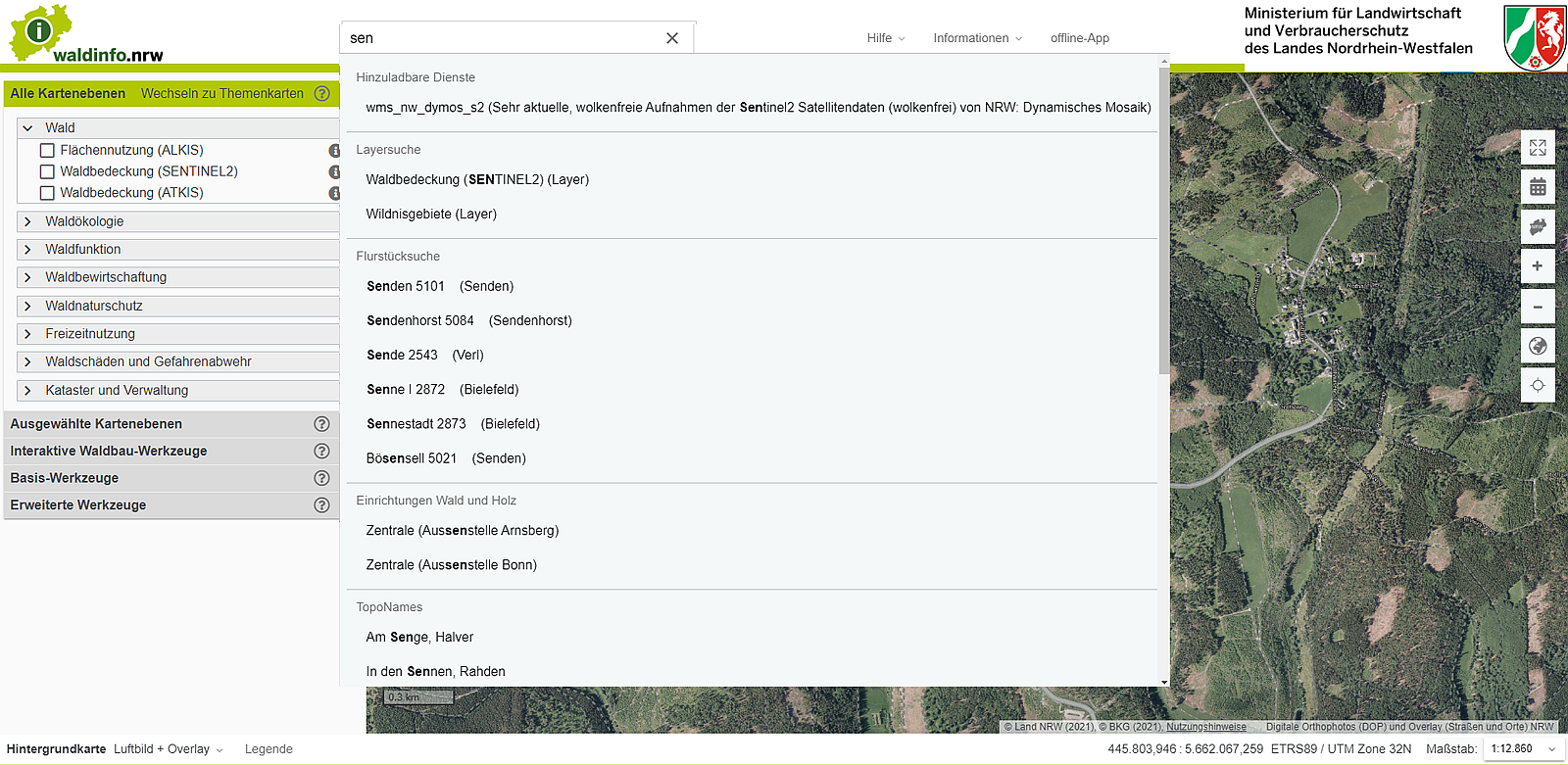Click the fullscreen map icon

tap(1538, 148)
